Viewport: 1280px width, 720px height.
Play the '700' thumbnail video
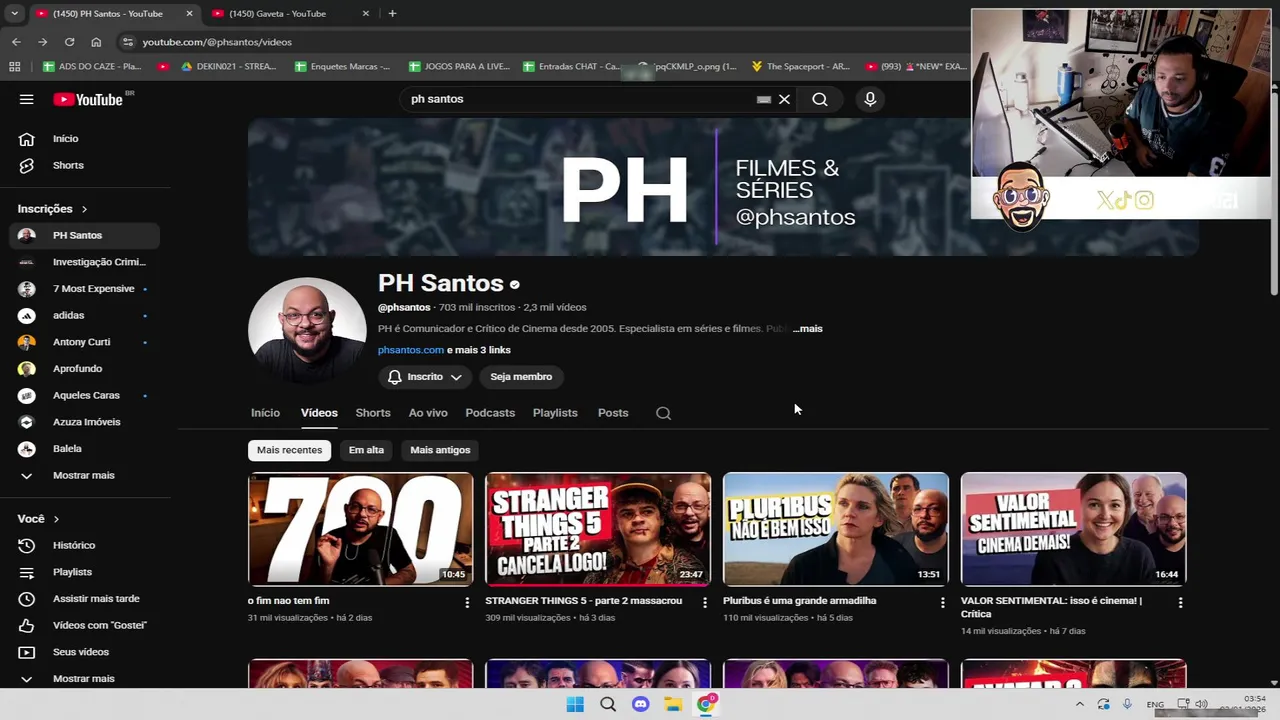coord(360,529)
